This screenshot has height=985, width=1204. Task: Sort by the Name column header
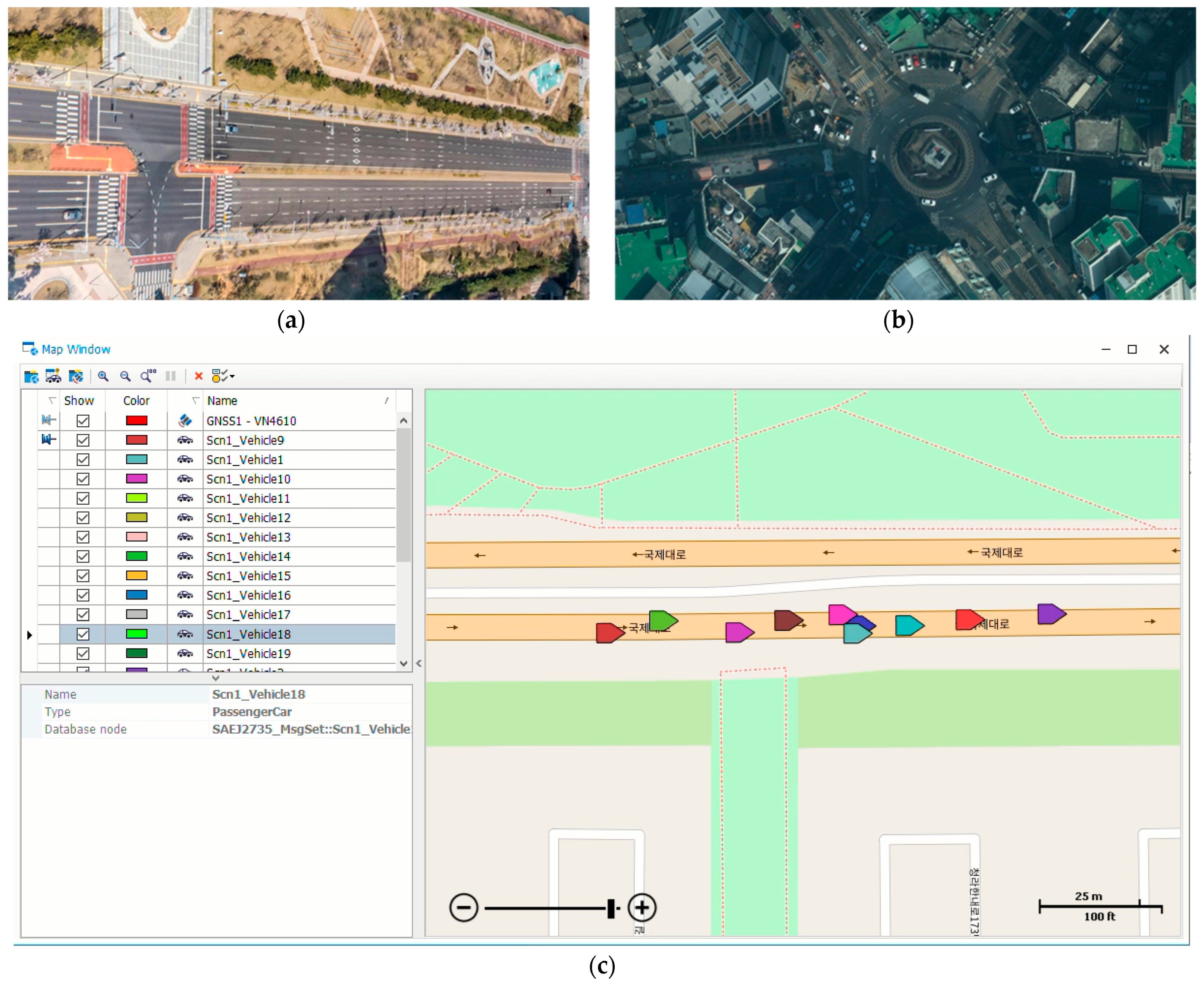(223, 401)
